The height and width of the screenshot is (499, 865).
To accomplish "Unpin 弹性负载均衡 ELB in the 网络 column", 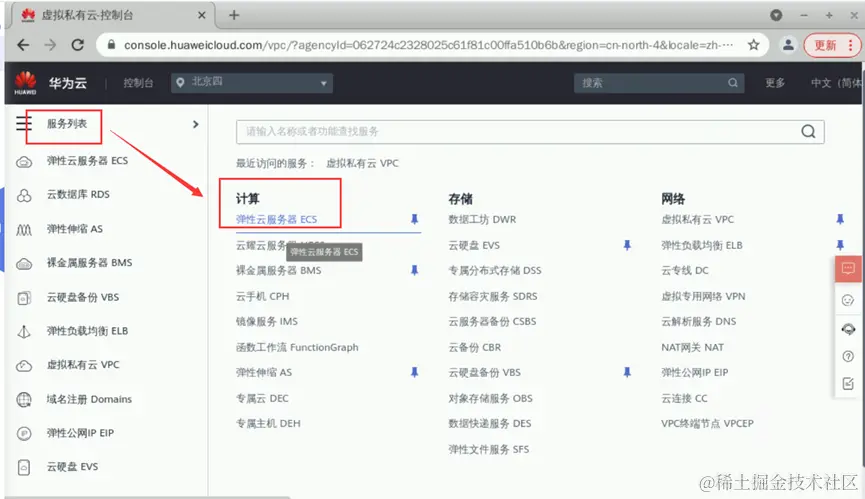I will [x=840, y=245].
